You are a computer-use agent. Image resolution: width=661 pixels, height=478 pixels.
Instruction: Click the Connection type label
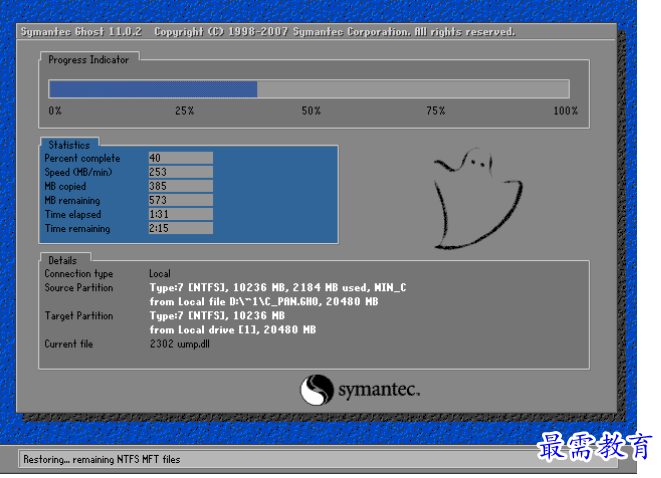[79, 274]
